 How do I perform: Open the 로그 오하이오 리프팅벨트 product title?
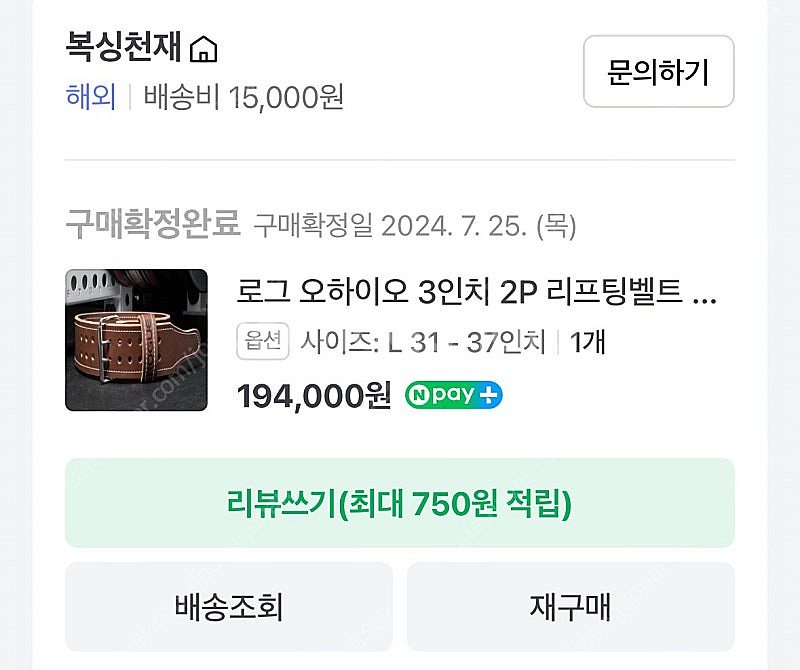(459, 292)
